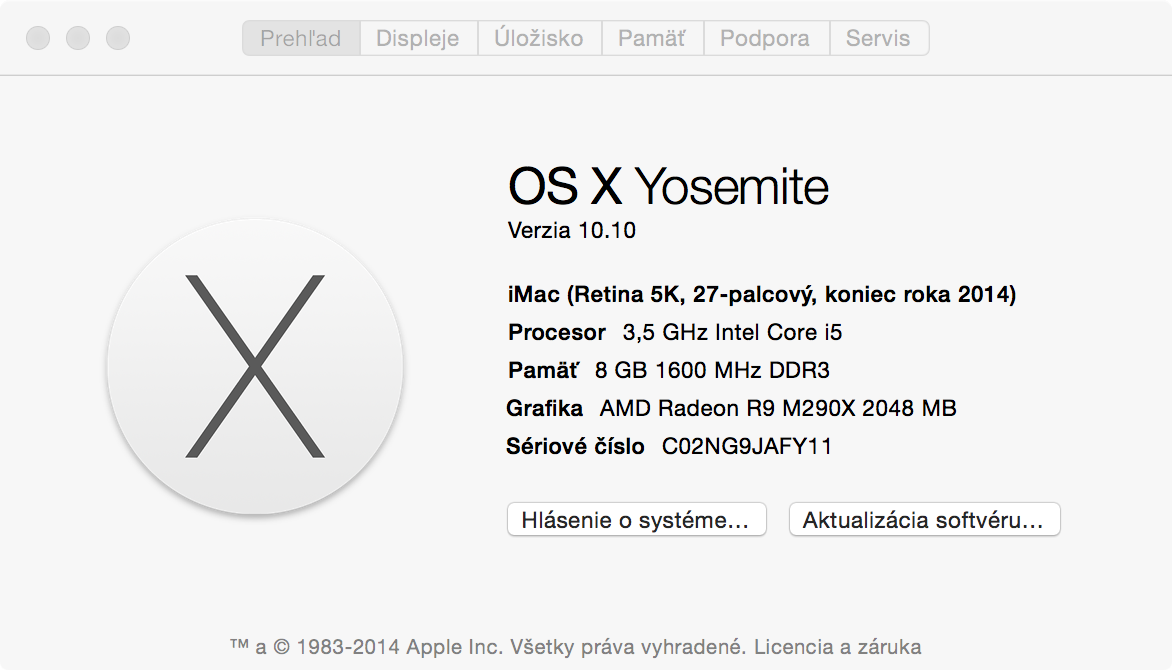Click the 8 GB 1600 MHz DDR3 memory text

tap(712, 370)
